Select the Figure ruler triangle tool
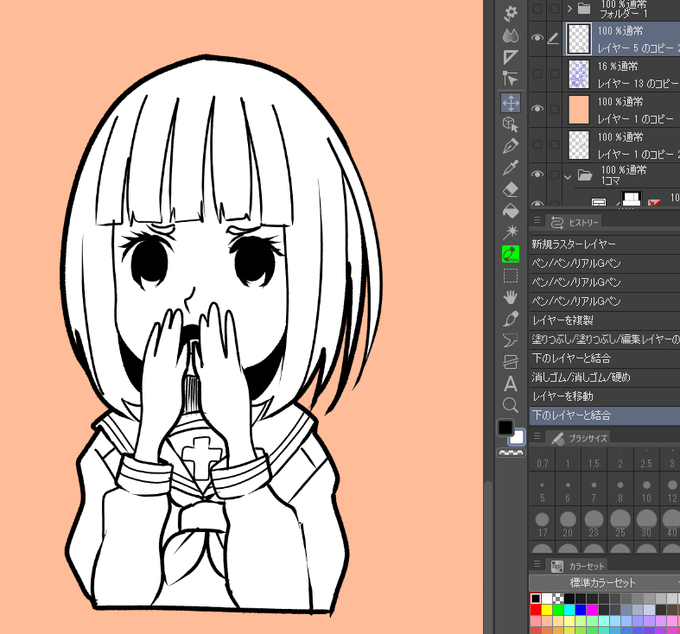Image resolution: width=680 pixels, height=634 pixels. pos(510,58)
